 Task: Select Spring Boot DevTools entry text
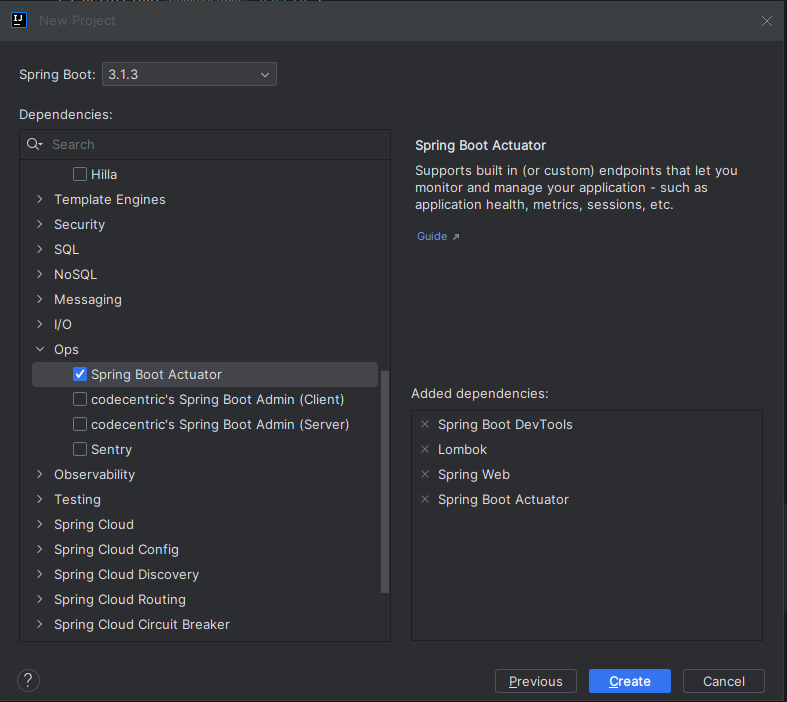505,425
